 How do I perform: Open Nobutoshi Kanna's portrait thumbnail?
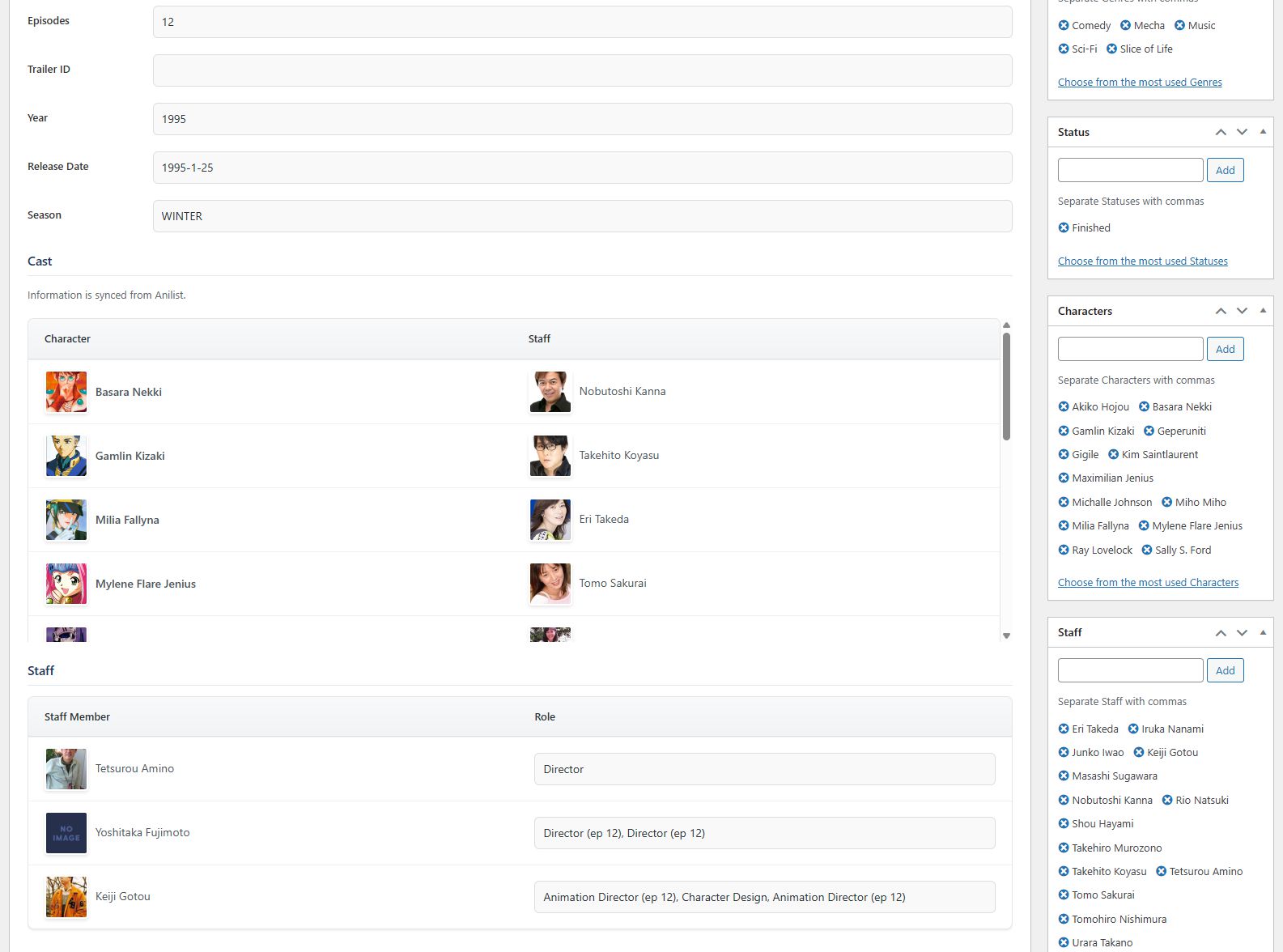click(x=550, y=392)
